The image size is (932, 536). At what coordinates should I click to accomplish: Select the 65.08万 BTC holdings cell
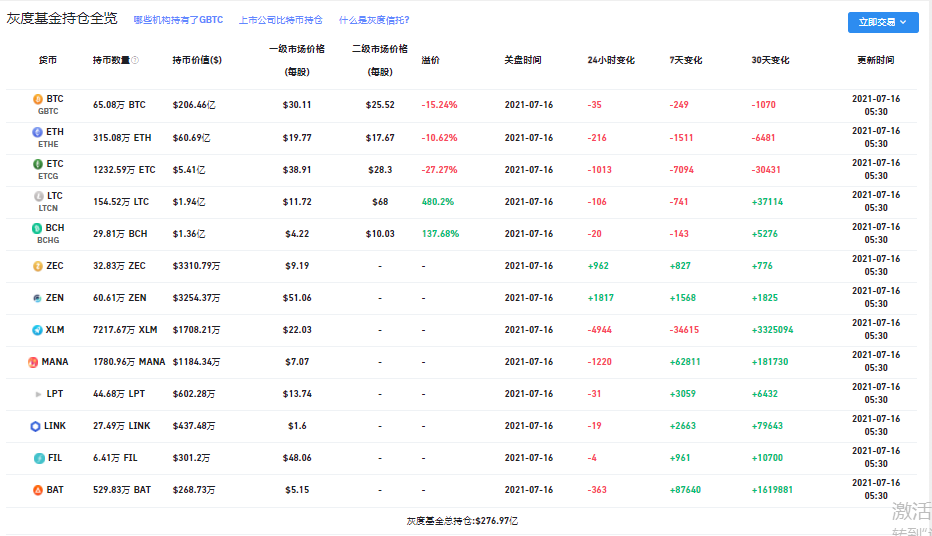pyautogui.click(x=119, y=105)
